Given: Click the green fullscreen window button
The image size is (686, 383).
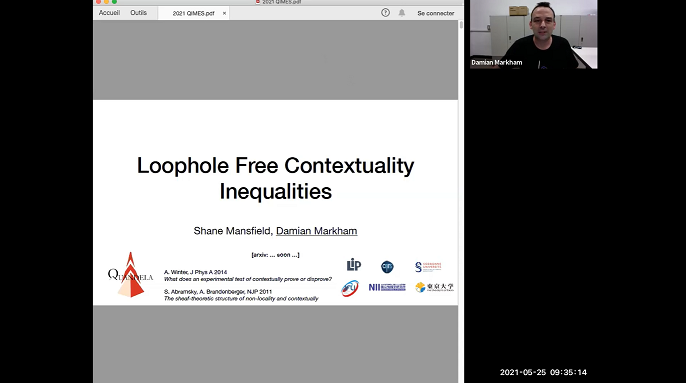Looking at the screenshot, I should coord(114,2).
